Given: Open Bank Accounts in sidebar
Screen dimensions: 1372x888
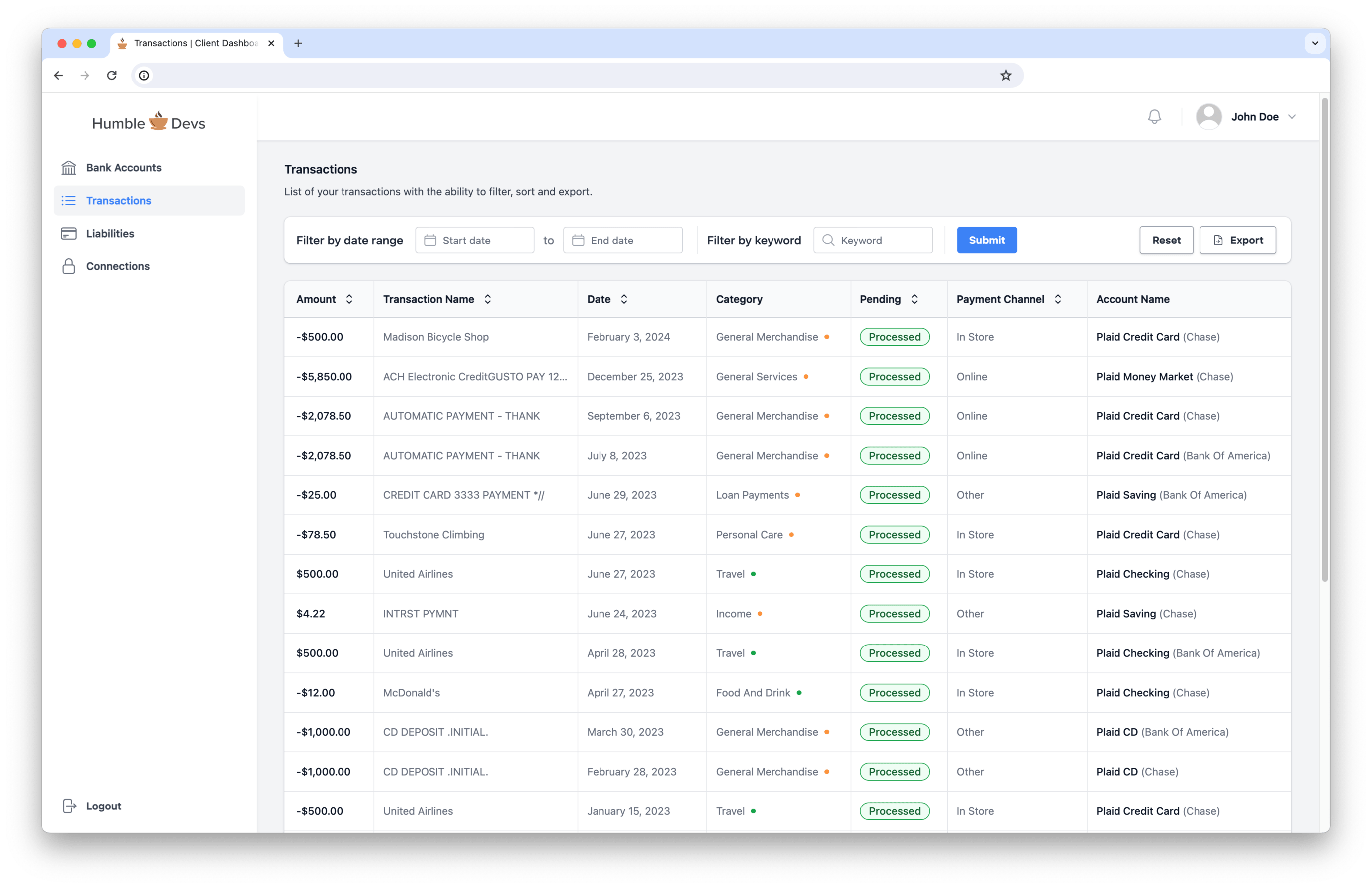Looking at the screenshot, I should (149, 167).
